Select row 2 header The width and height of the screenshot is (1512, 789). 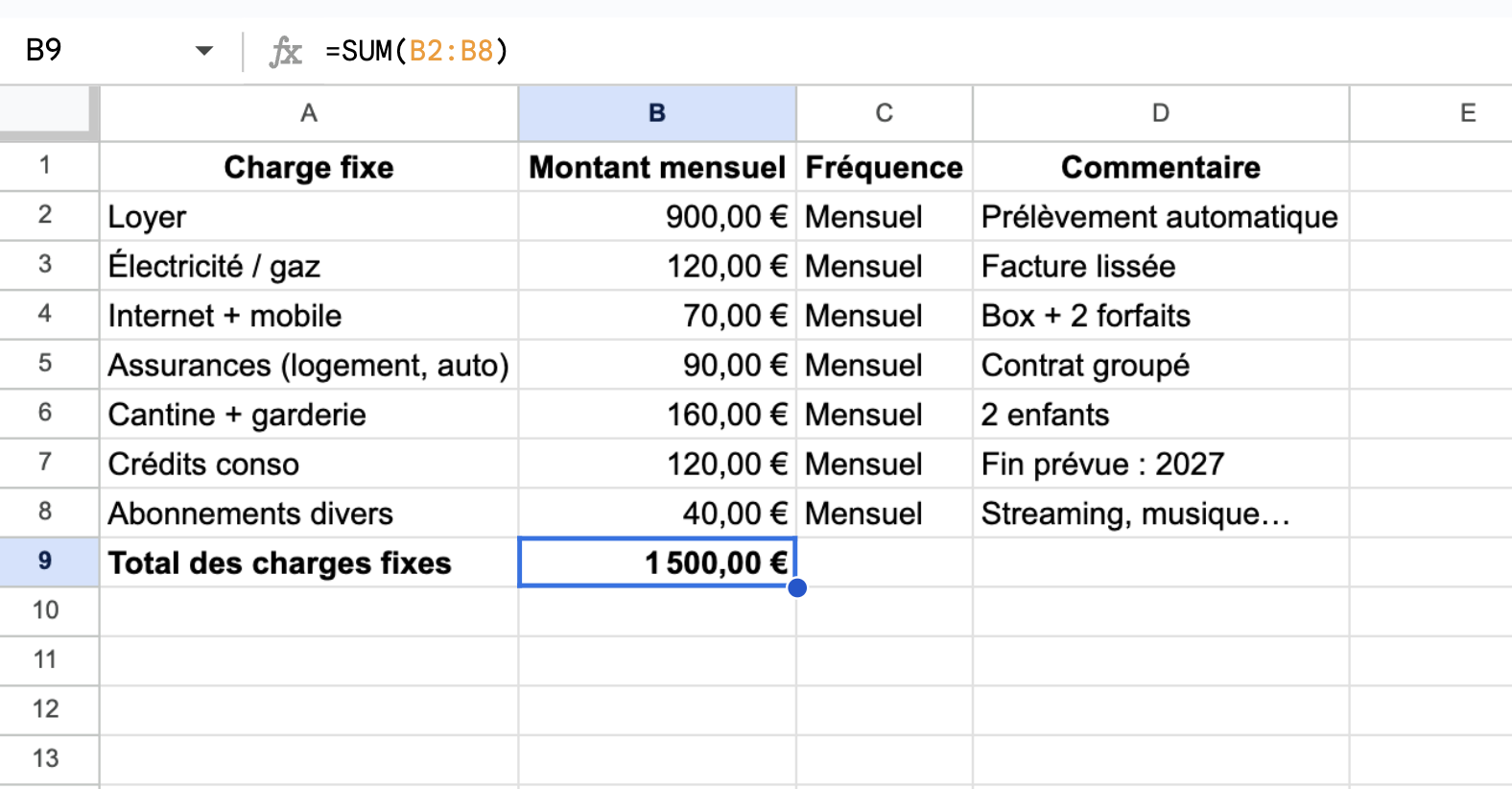pyautogui.click(x=49, y=216)
